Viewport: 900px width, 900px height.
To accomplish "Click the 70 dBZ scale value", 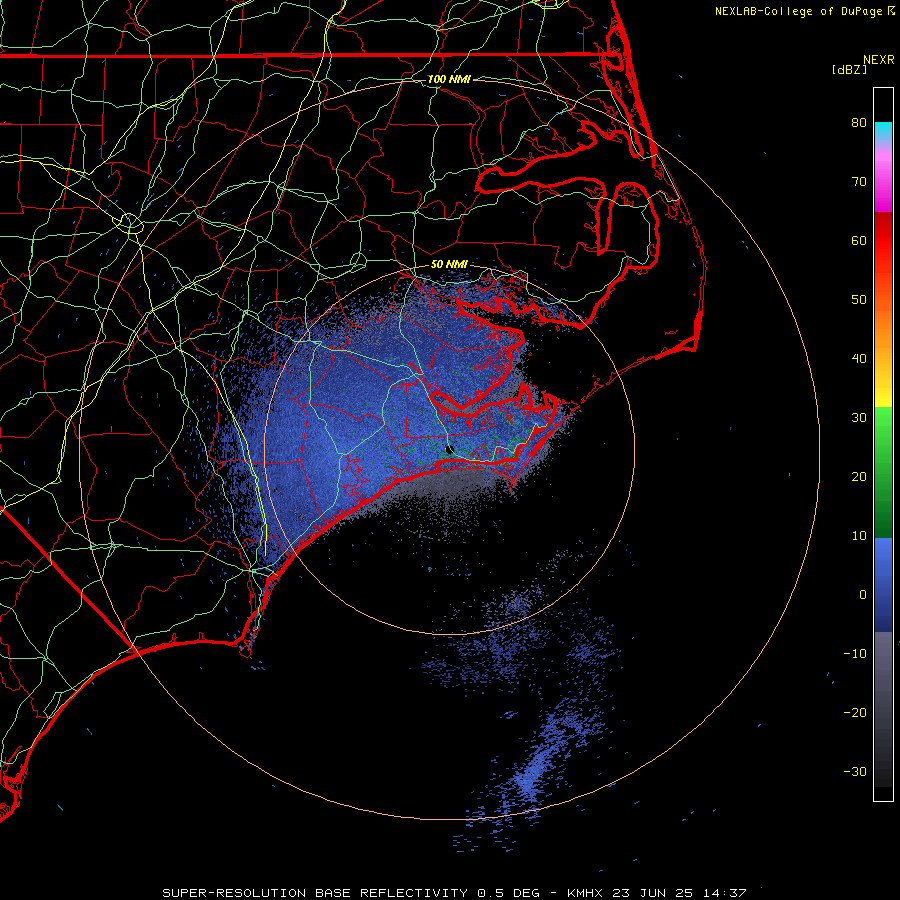I will [859, 182].
